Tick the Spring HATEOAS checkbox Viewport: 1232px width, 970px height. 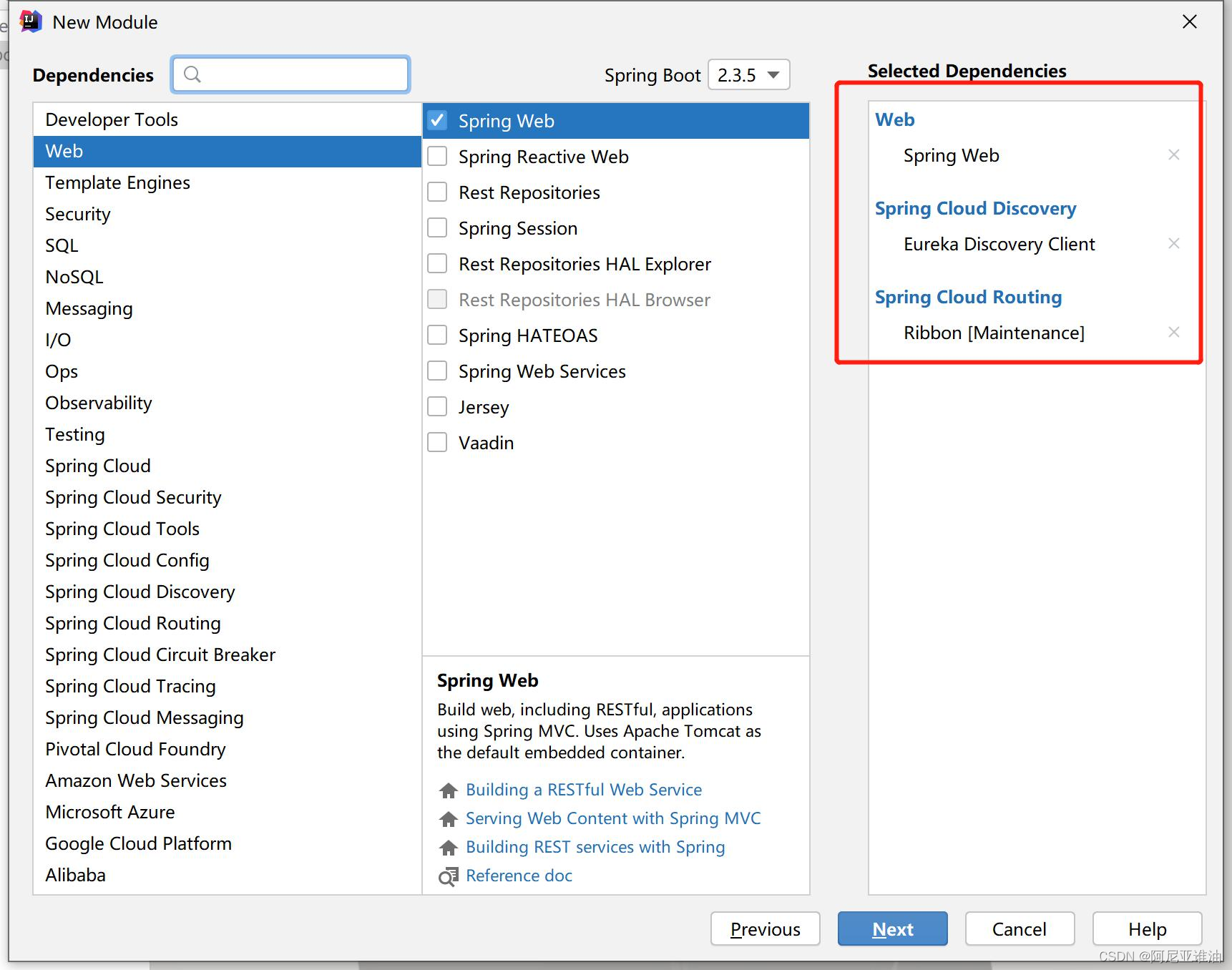tap(437, 335)
